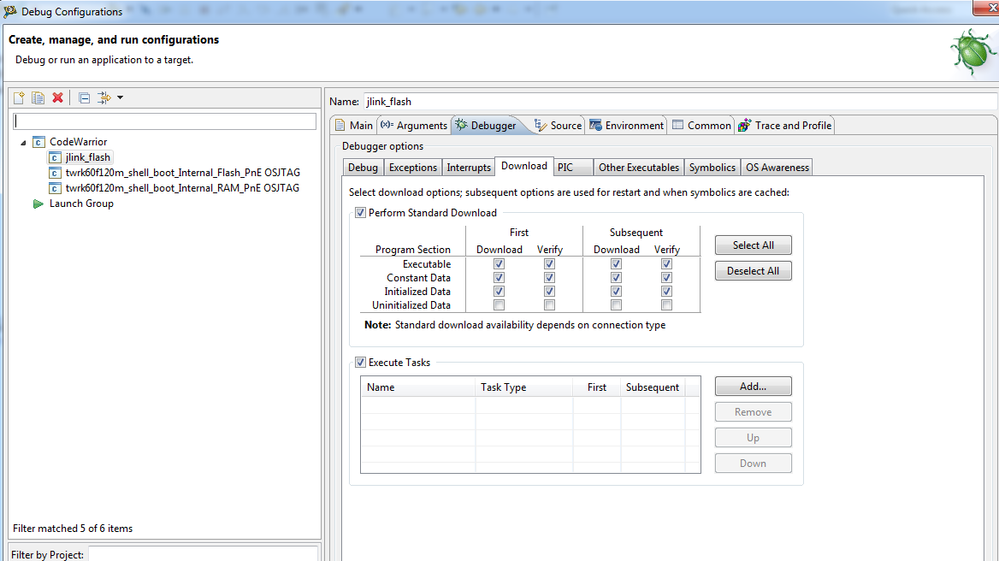Screen dimensions: 999x561
Task: Click the Add... task button
Action: click(x=753, y=387)
